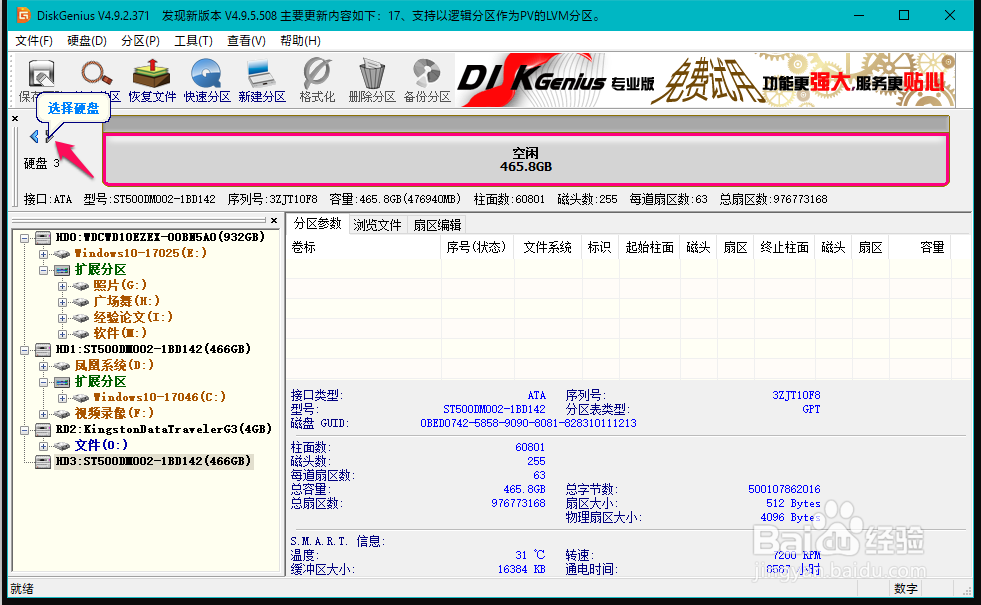Viewport: 981px width, 605px height.
Task: Switch to the 扇区编辑 tab
Action: pyautogui.click(x=437, y=225)
